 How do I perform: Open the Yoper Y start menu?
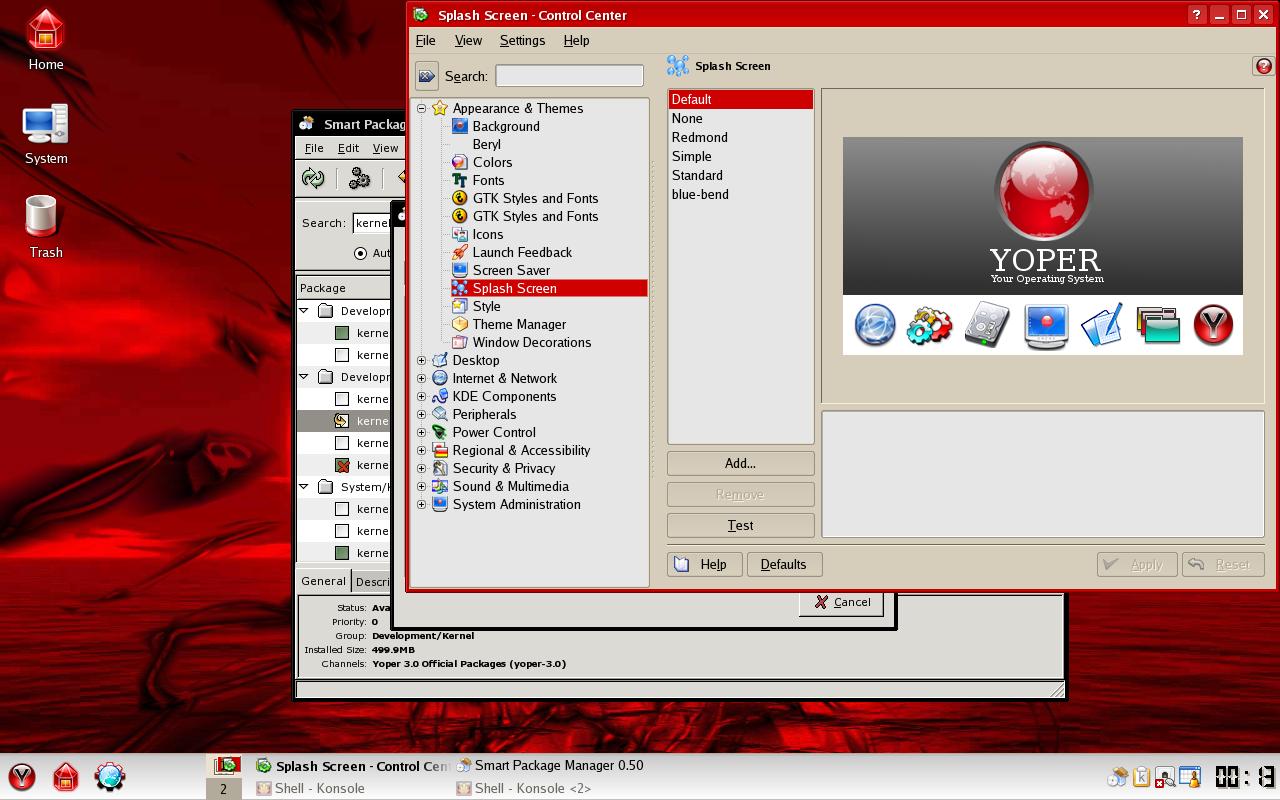click(x=22, y=777)
